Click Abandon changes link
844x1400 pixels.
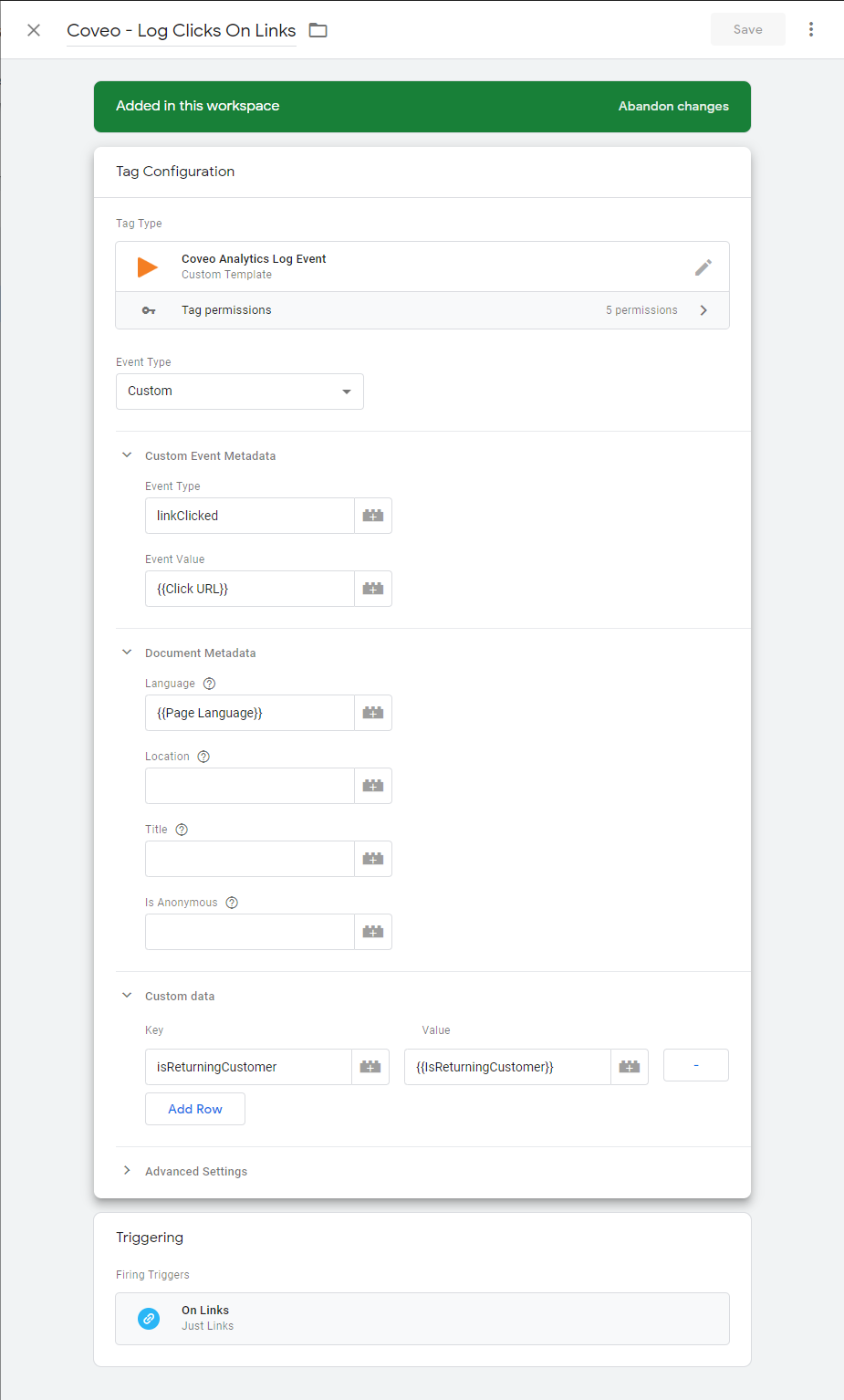coord(673,106)
